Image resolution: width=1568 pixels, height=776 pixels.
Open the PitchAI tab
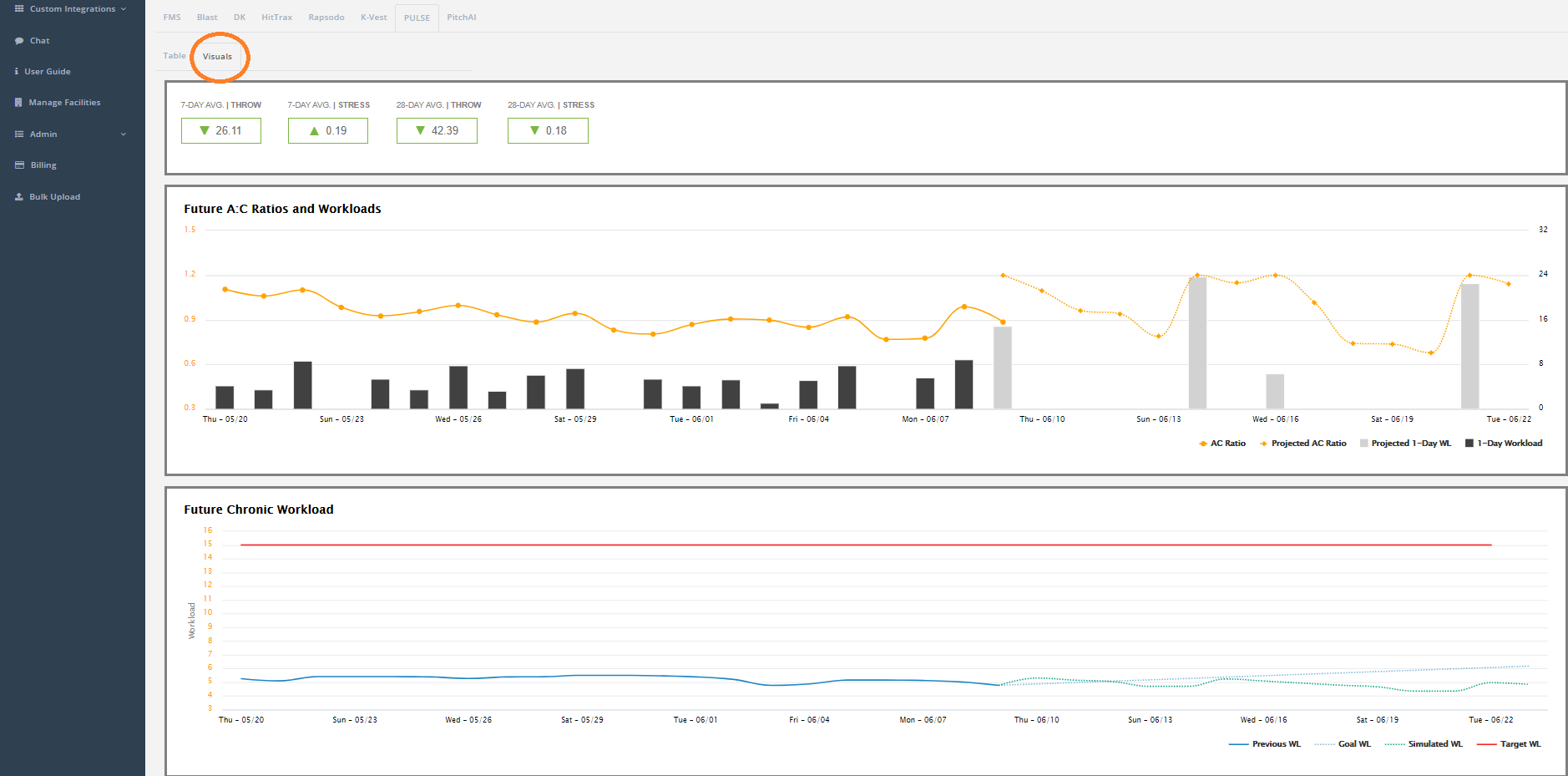tap(461, 18)
